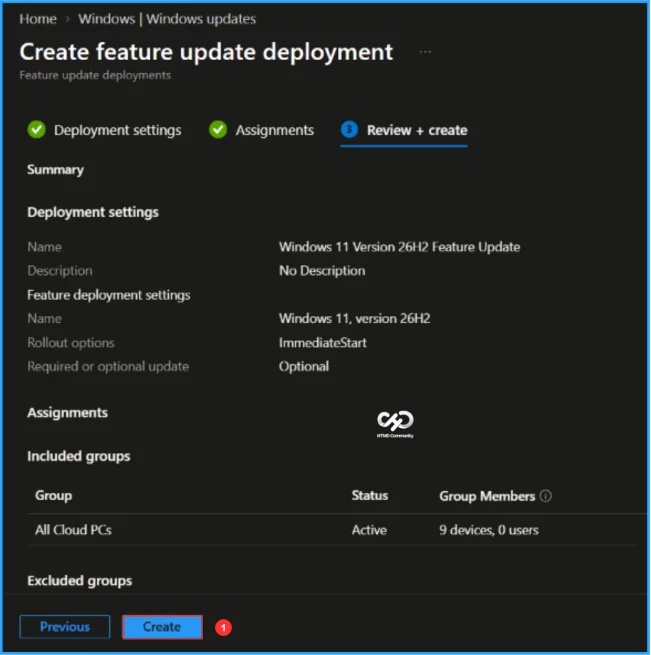Image resolution: width=651 pixels, height=655 pixels.
Task: Click the Rollout options label
Action: point(71,343)
